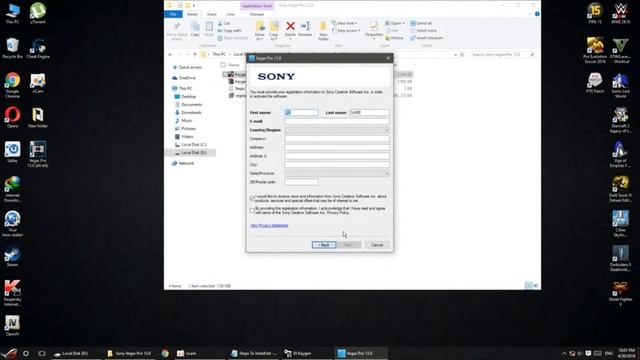
Task: Switch to the Share ribbon tab
Action: click(x=211, y=14)
